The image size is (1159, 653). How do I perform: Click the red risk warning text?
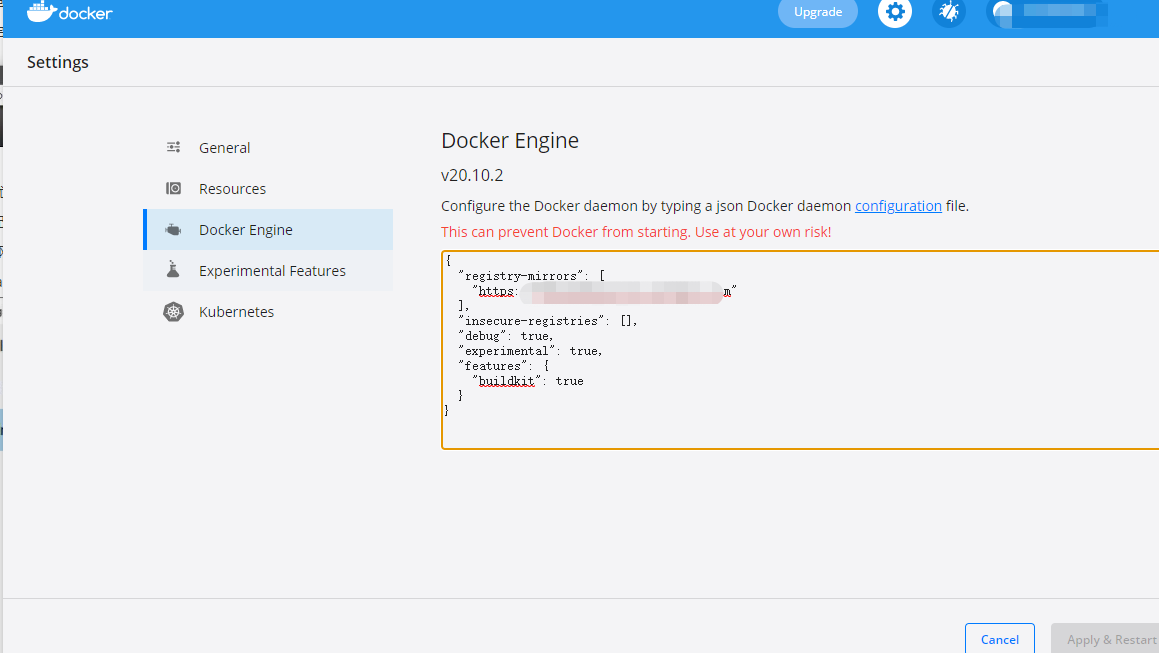636,231
